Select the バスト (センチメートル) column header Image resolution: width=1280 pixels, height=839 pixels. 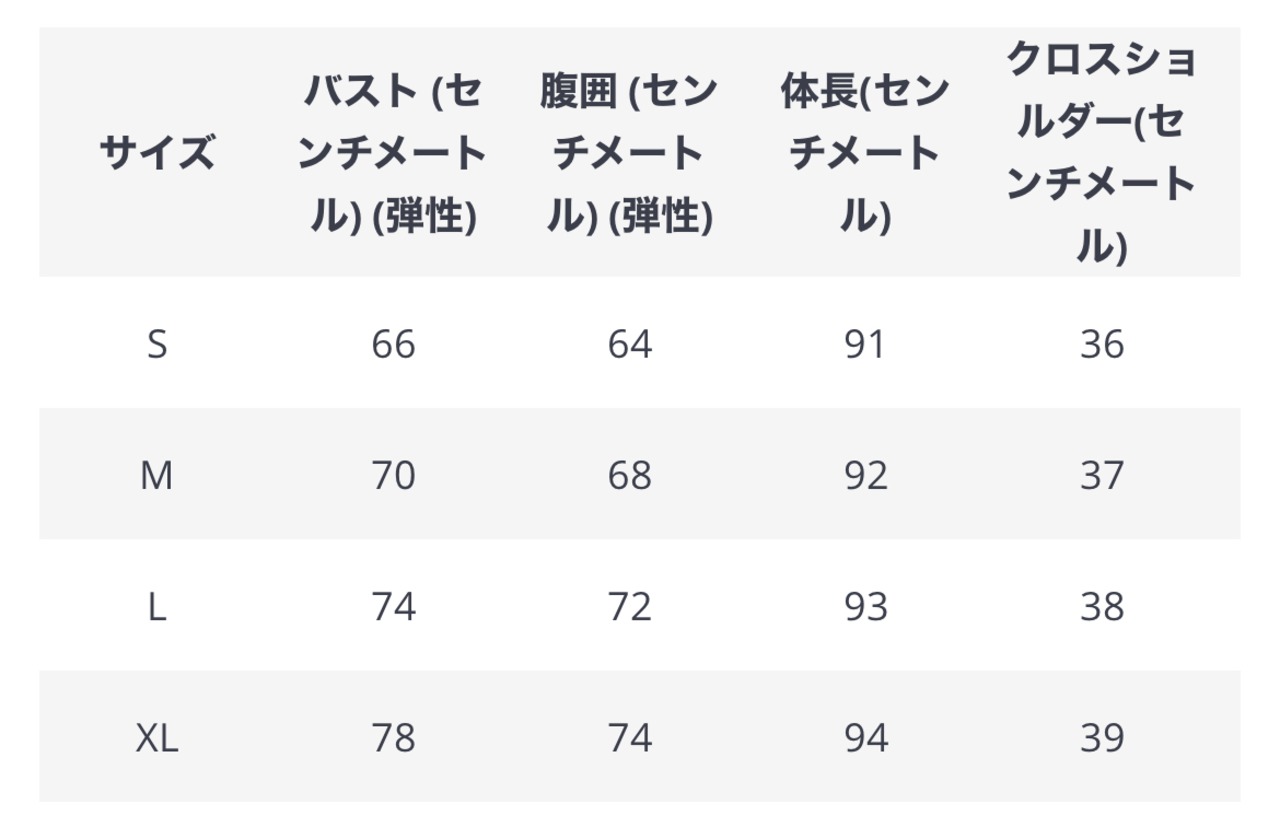point(393,154)
